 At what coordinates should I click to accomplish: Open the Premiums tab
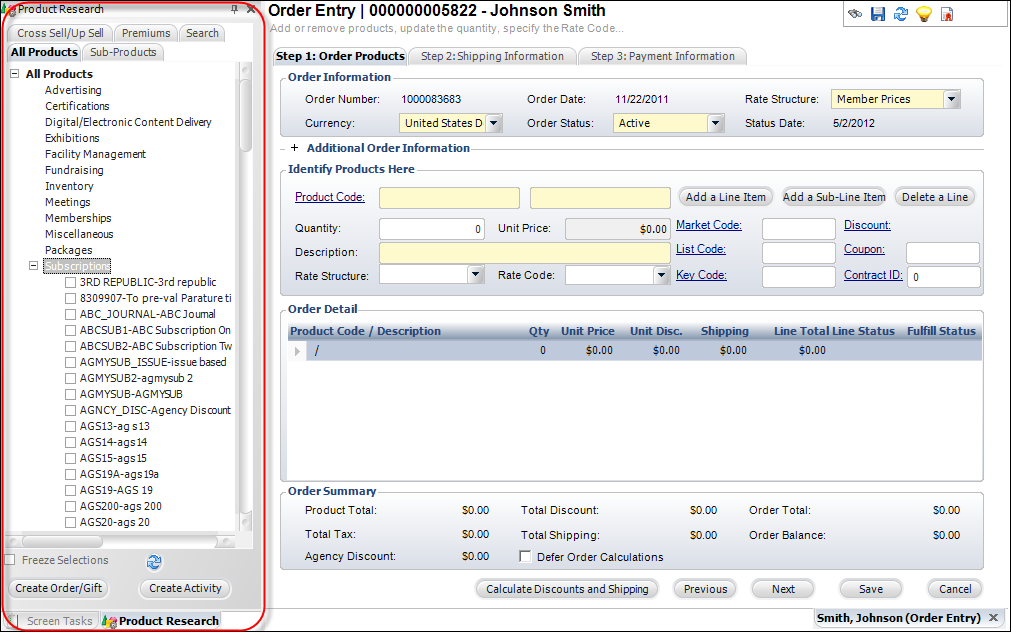pyautogui.click(x=146, y=33)
